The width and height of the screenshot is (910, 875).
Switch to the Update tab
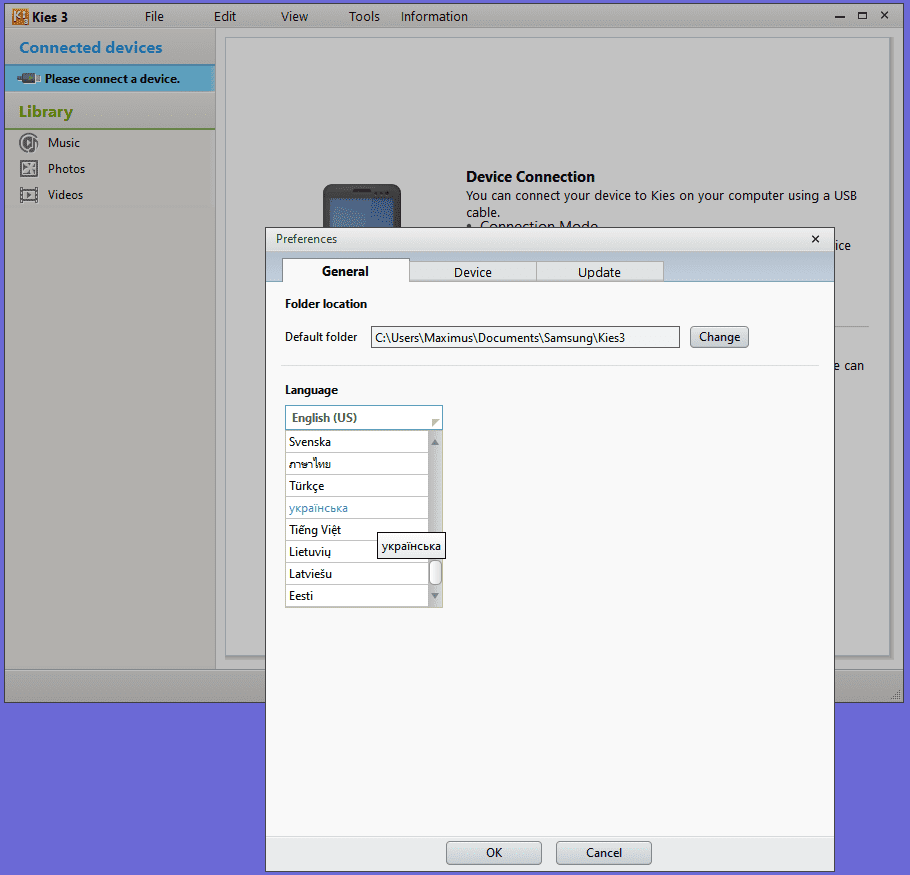click(x=600, y=272)
